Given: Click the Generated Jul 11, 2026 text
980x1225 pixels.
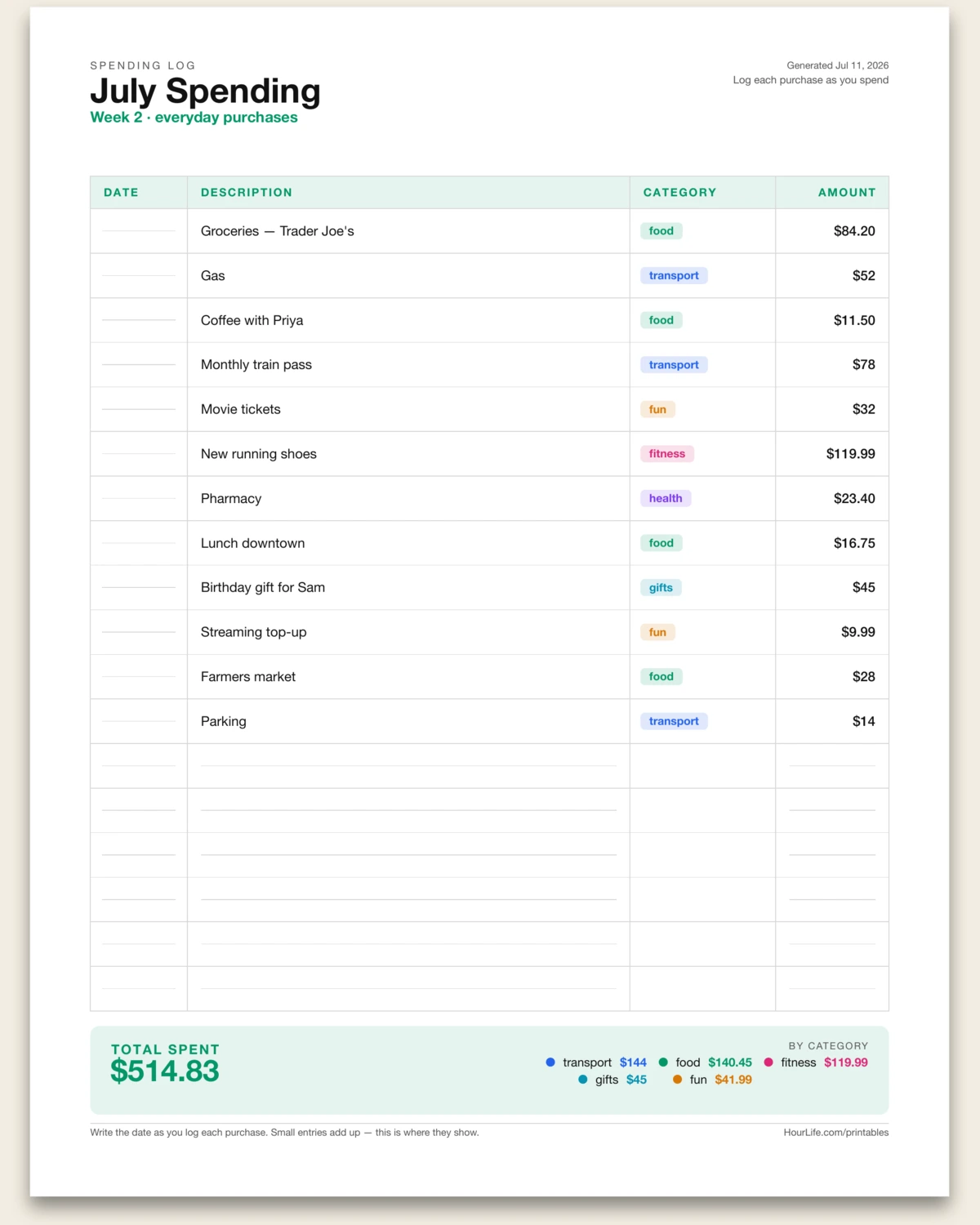Looking at the screenshot, I should pos(837,65).
